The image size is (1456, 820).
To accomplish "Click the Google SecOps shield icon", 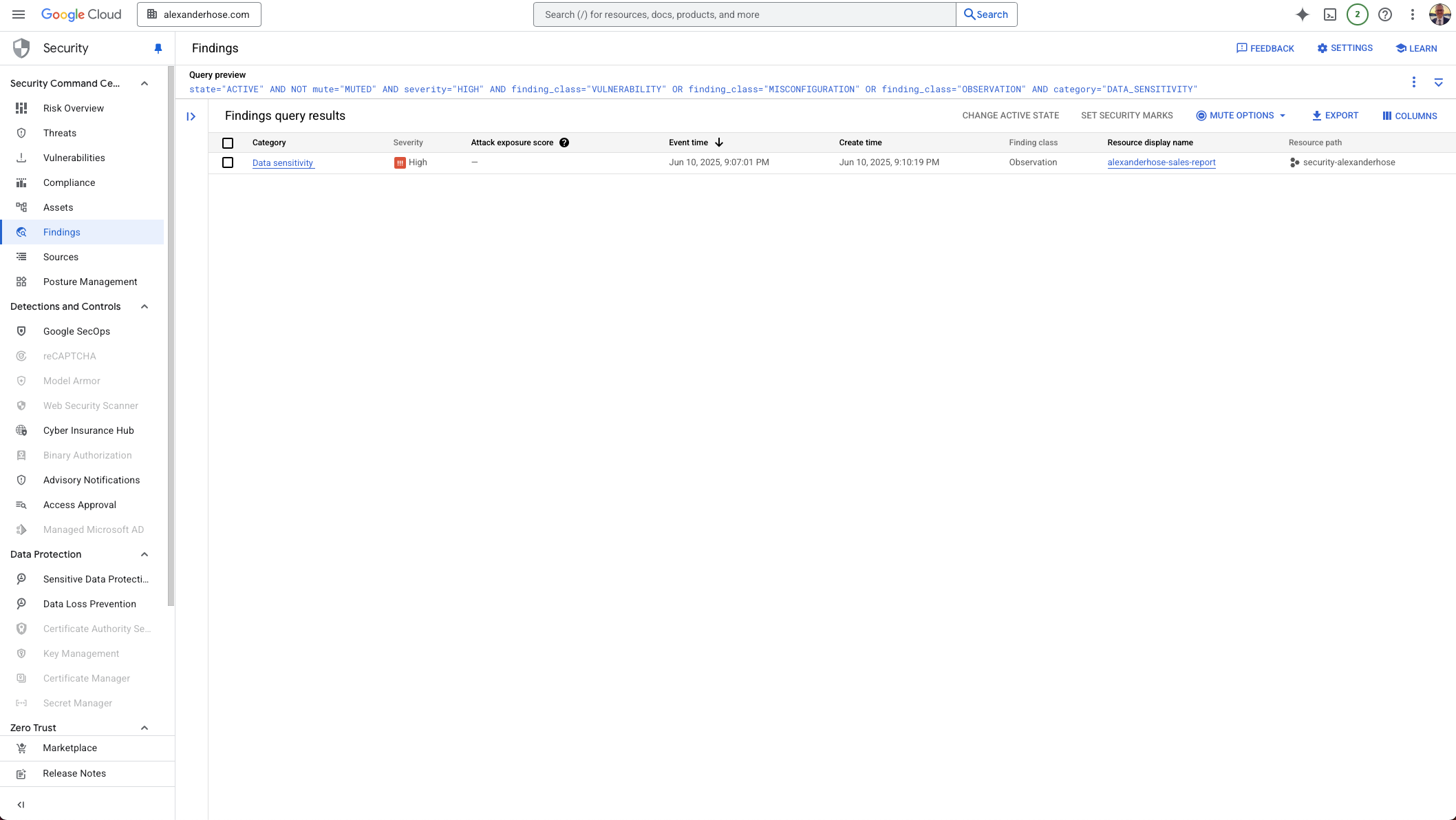I will 21,331.
